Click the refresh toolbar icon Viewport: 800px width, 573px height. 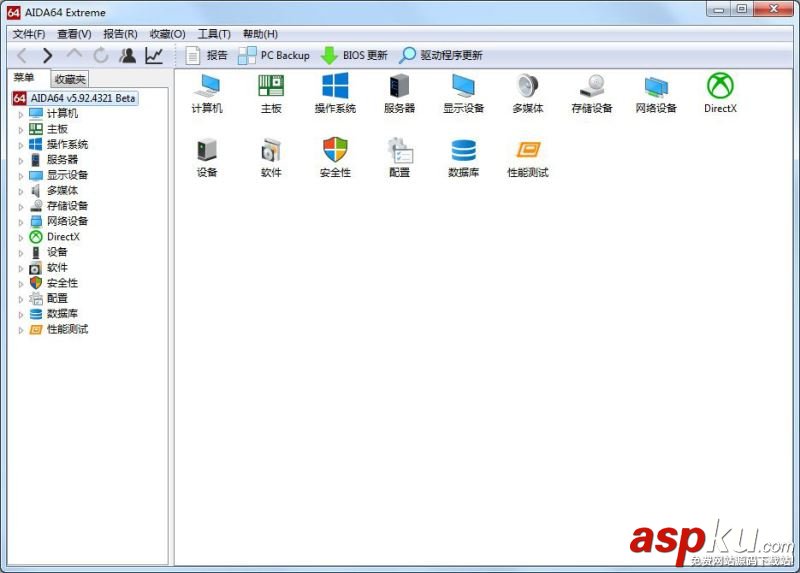click(x=101, y=55)
